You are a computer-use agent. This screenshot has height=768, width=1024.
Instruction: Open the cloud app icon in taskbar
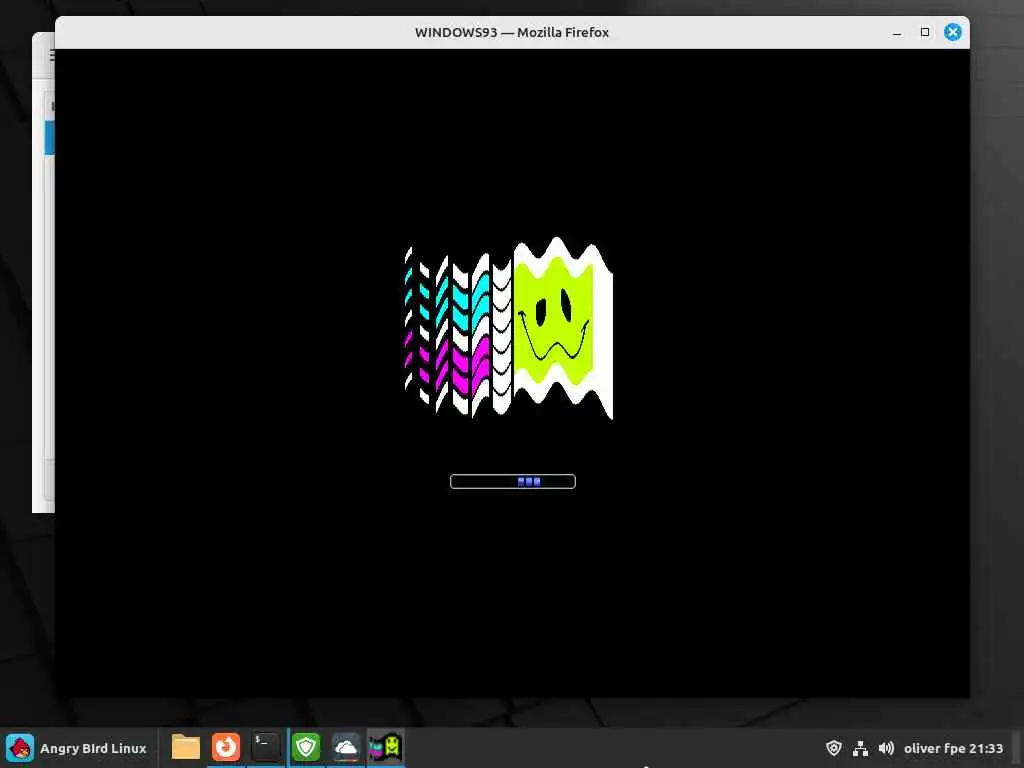pyautogui.click(x=345, y=747)
